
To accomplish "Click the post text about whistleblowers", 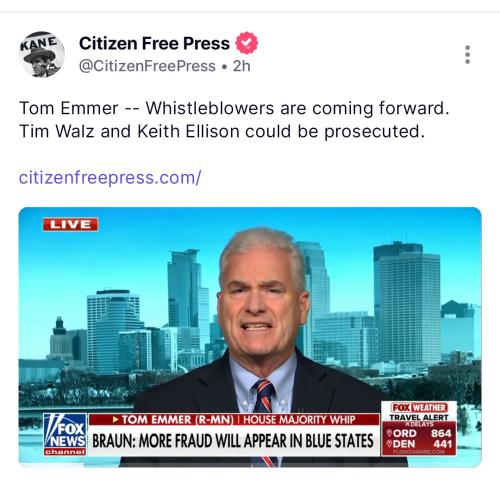I will point(234,120).
